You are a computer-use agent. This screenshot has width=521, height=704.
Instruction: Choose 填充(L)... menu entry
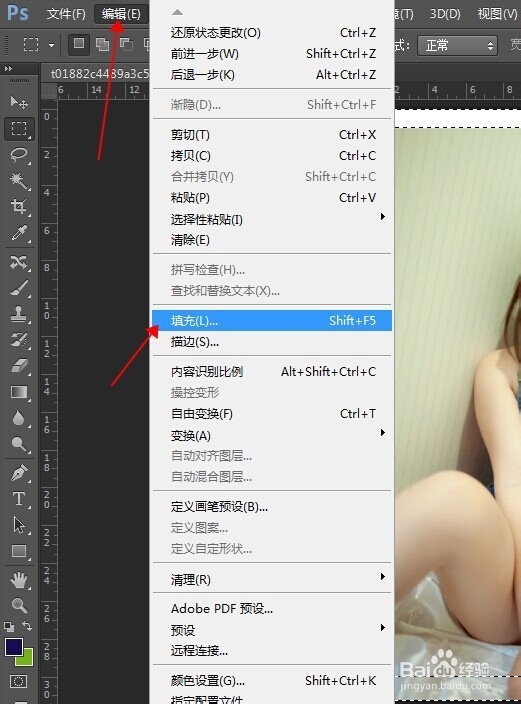pyautogui.click(x=272, y=321)
